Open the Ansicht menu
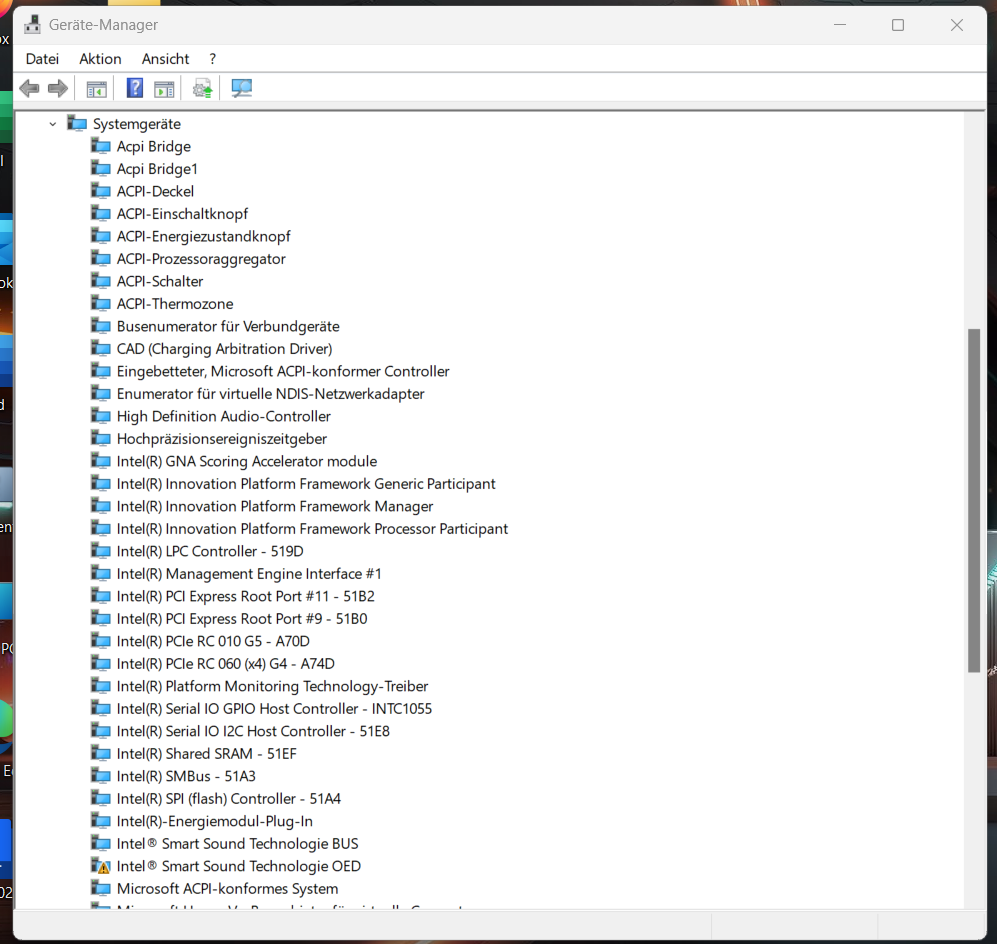This screenshot has width=997, height=944. (165, 58)
